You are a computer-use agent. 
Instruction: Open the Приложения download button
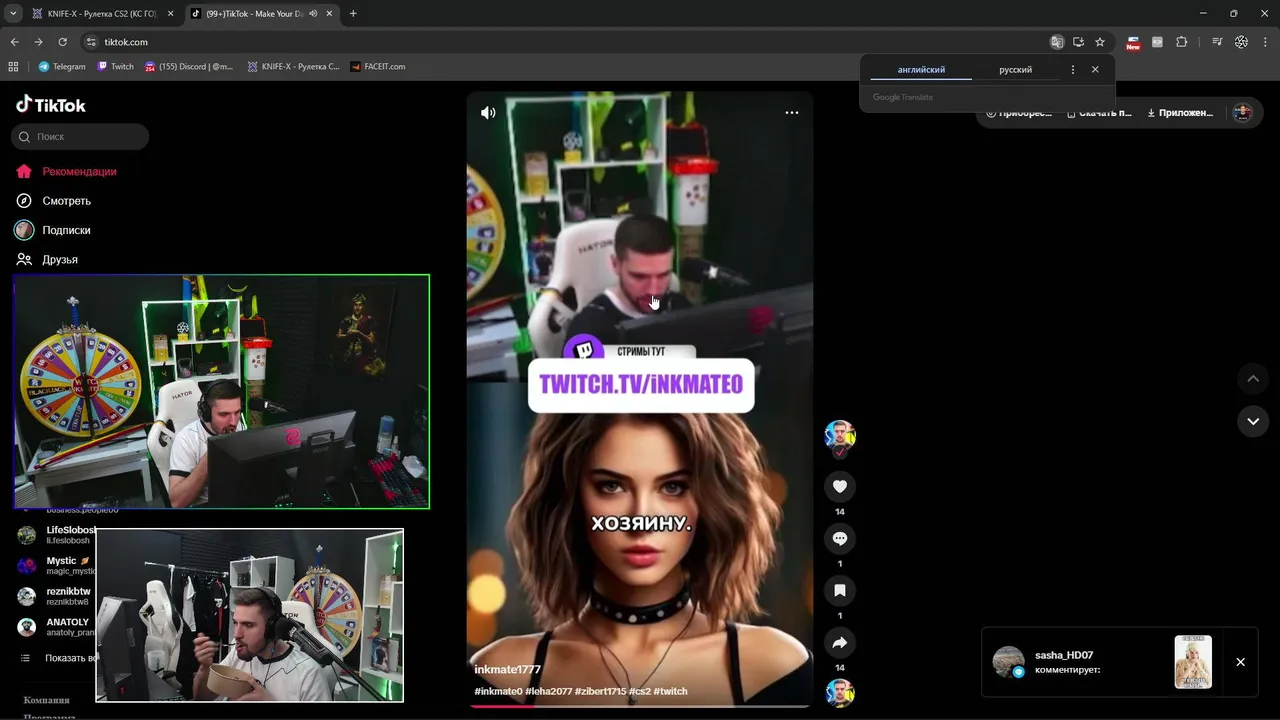1180,113
